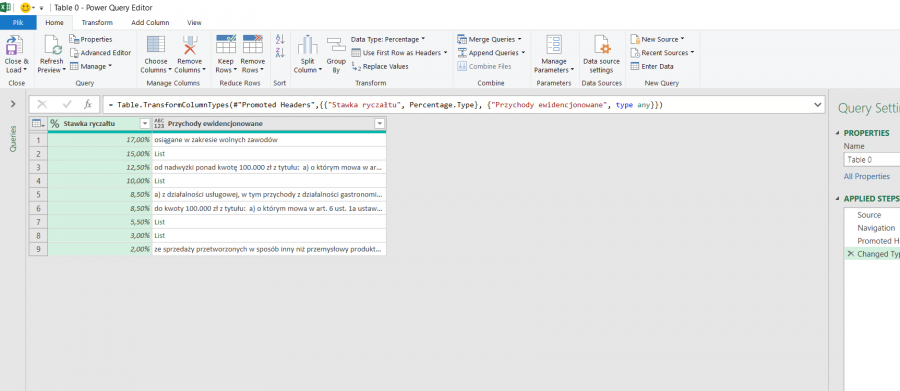Switch to the Add Column tab
Viewport: 900px width, 391px height.
[150, 22]
